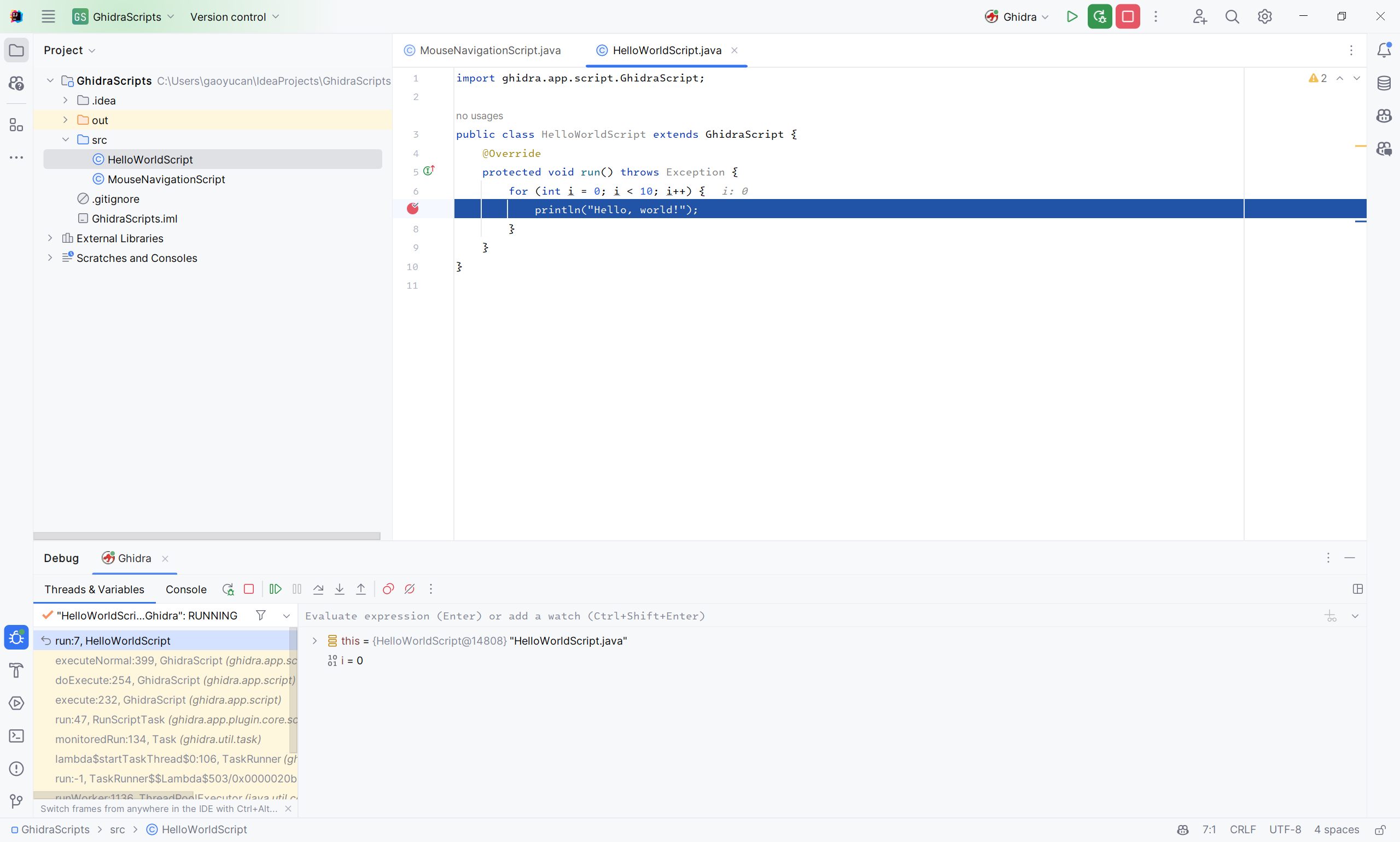
Task: Select GhidraScripts.iml file
Action: tap(135, 219)
